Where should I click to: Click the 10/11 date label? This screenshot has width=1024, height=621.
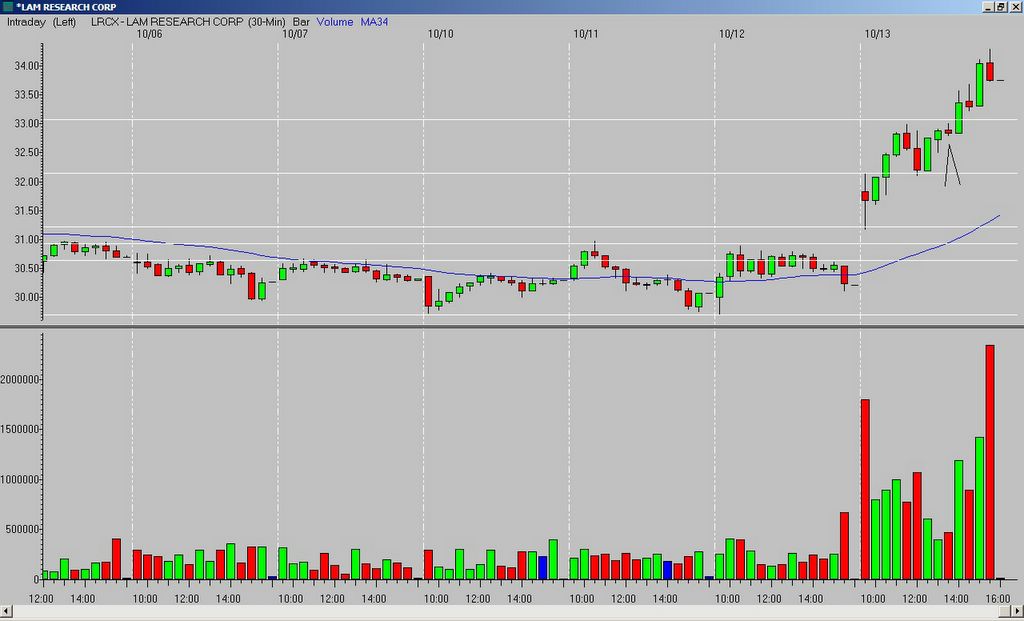[x=586, y=34]
